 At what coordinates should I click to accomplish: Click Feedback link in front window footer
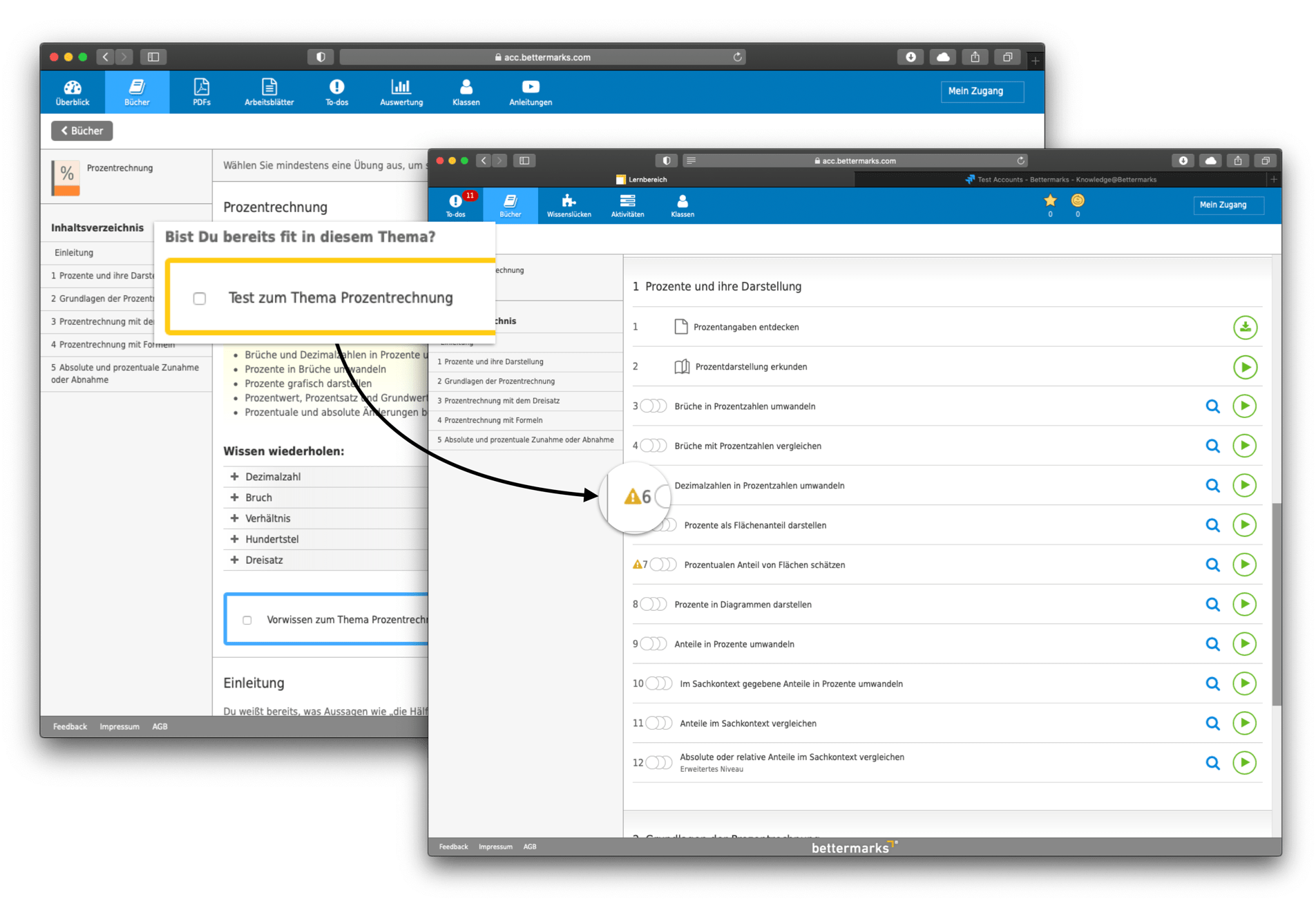tap(453, 846)
